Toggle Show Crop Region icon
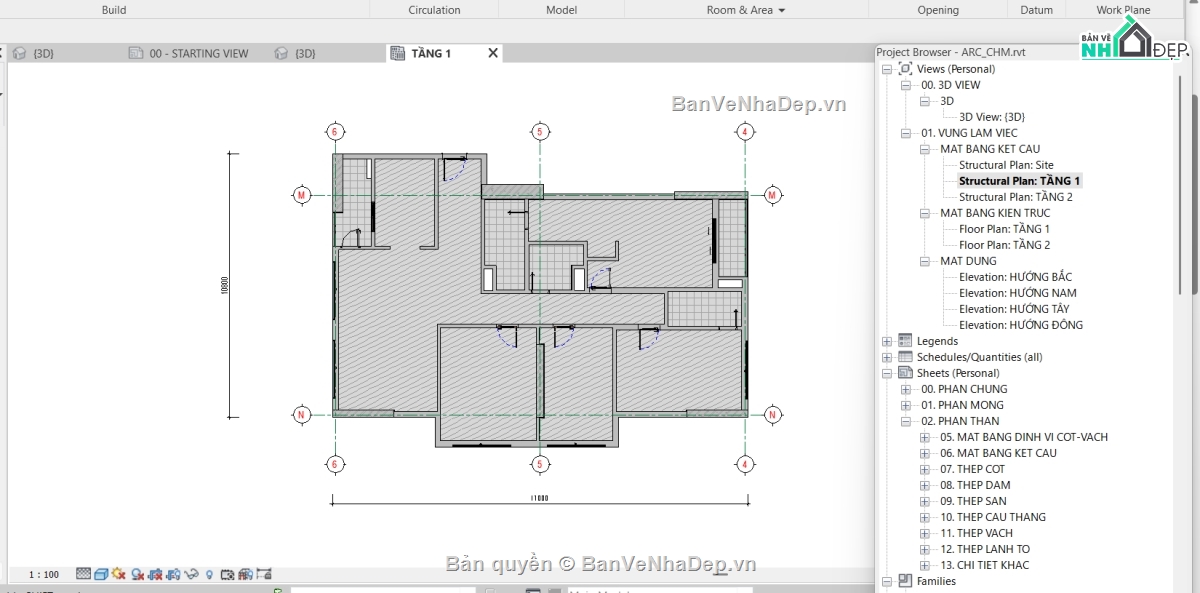Screen dimensions: 1200x593 (173, 574)
